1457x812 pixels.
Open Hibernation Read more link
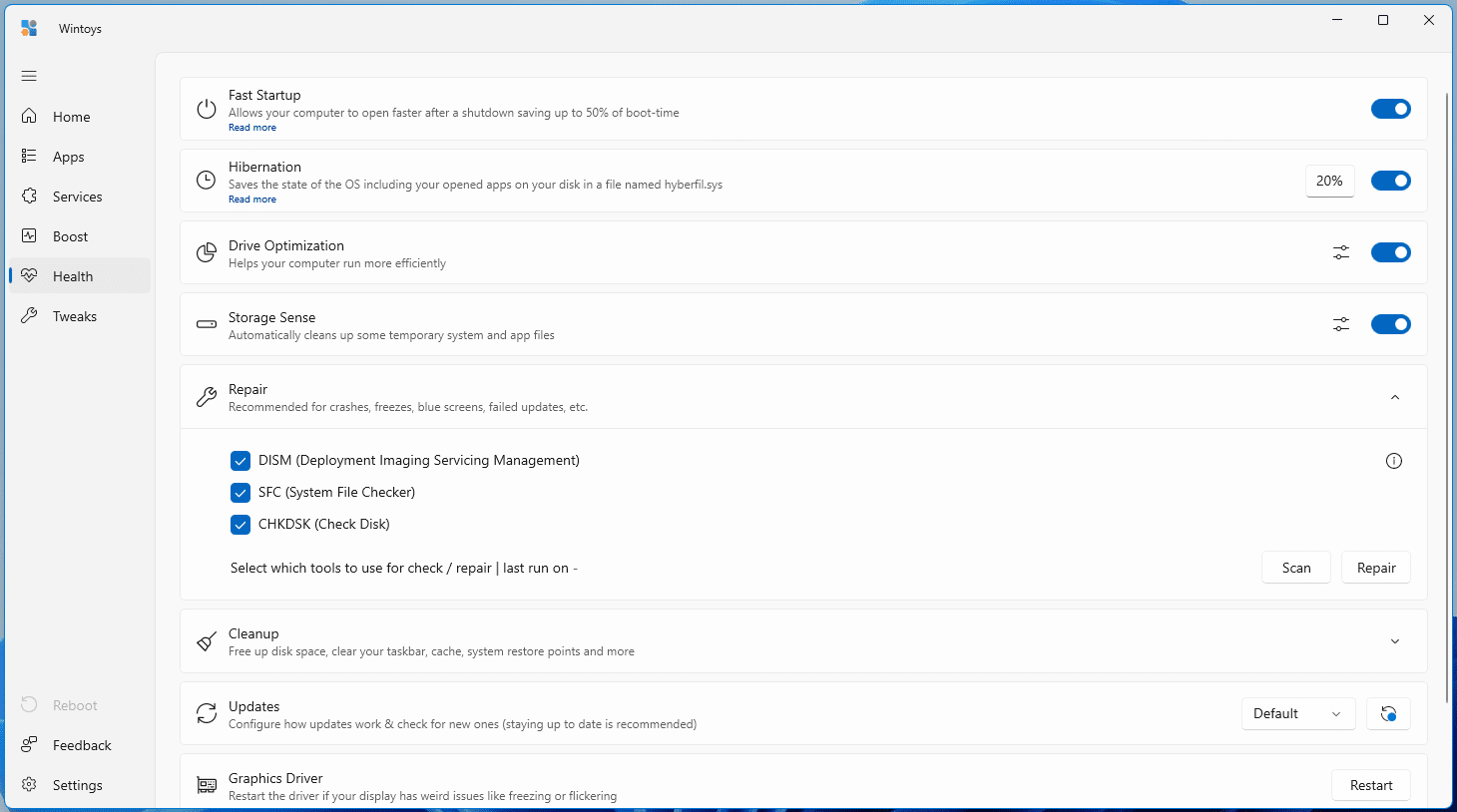point(252,200)
